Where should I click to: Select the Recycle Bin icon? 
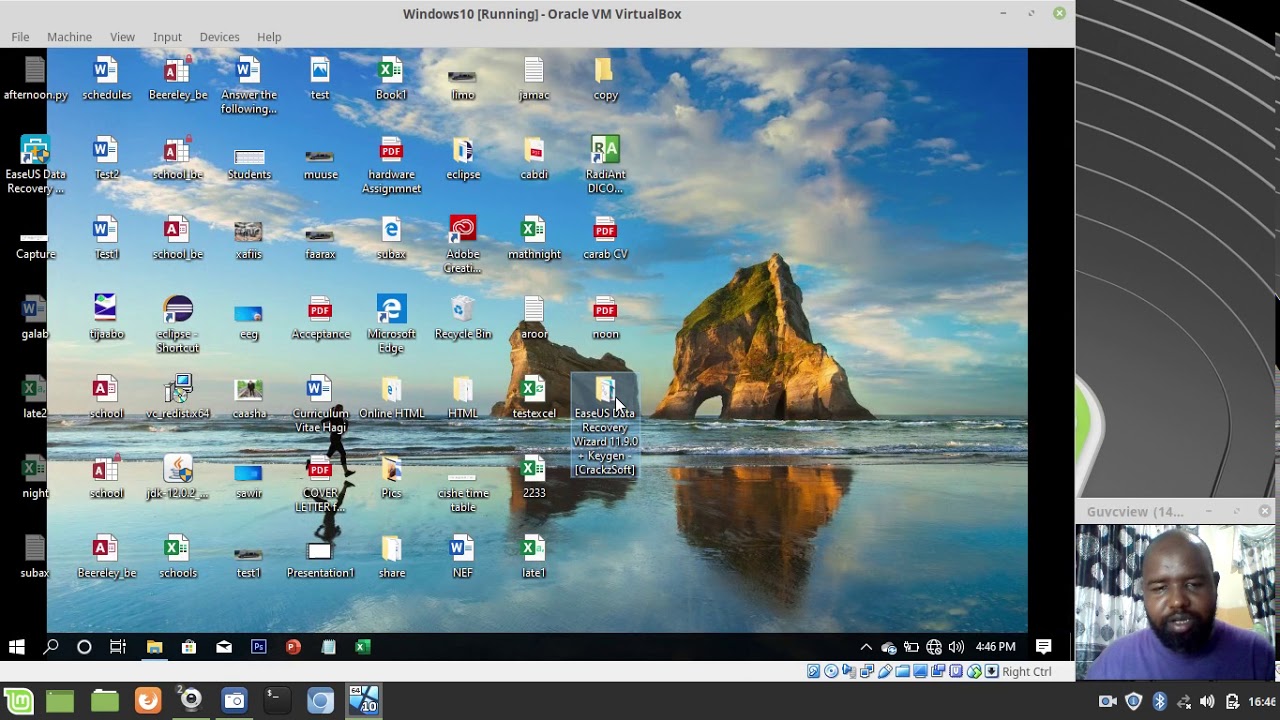click(463, 318)
